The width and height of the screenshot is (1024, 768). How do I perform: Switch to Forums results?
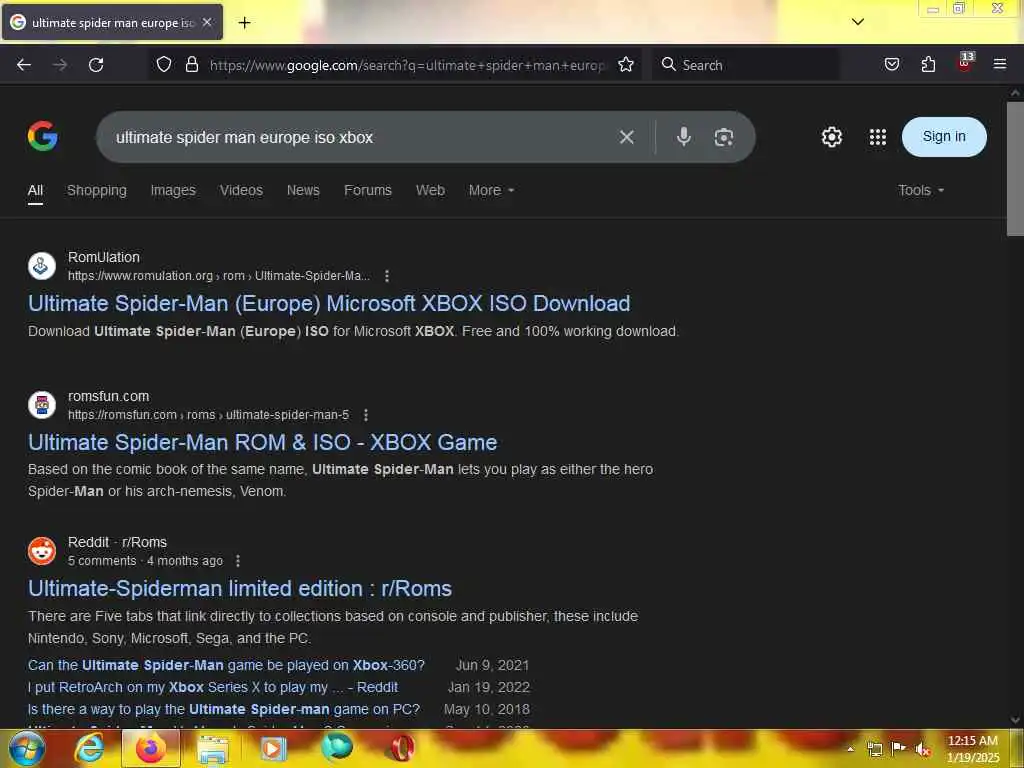click(368, 191)
